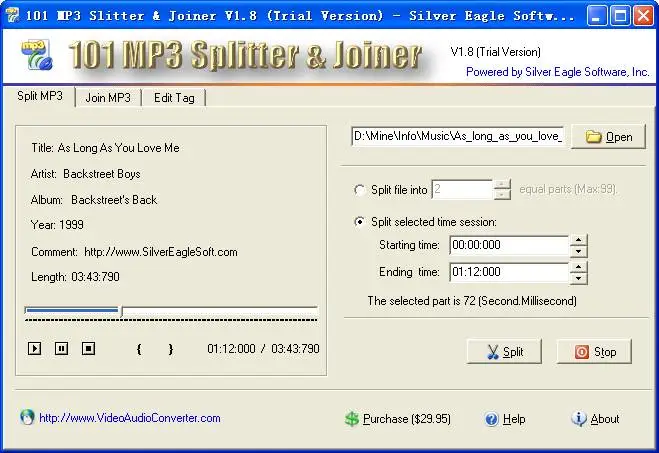Click "The selected part is 72" text

[422, 301]
